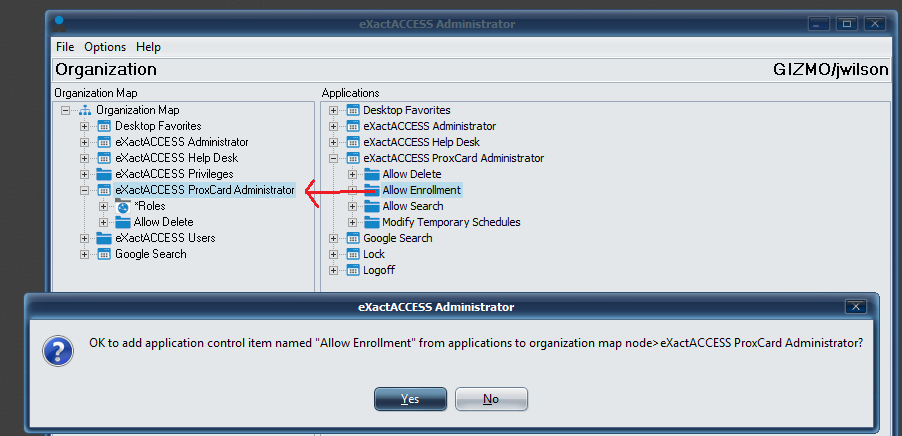This screenshot has width=902, height=436.
Task: Select eXactACCESS Privileges text
Action: 174,174
